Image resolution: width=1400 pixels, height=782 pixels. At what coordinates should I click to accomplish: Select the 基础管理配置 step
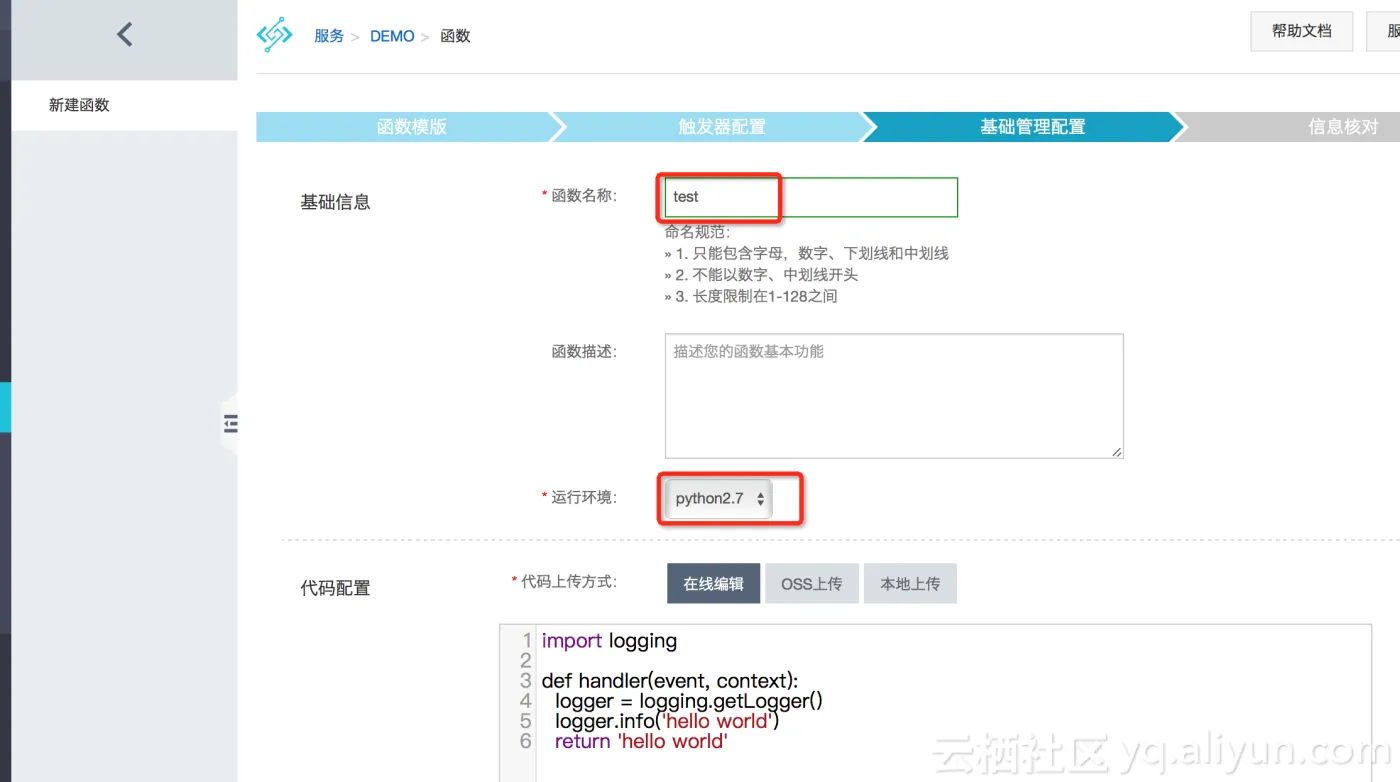click(1032, 127)
